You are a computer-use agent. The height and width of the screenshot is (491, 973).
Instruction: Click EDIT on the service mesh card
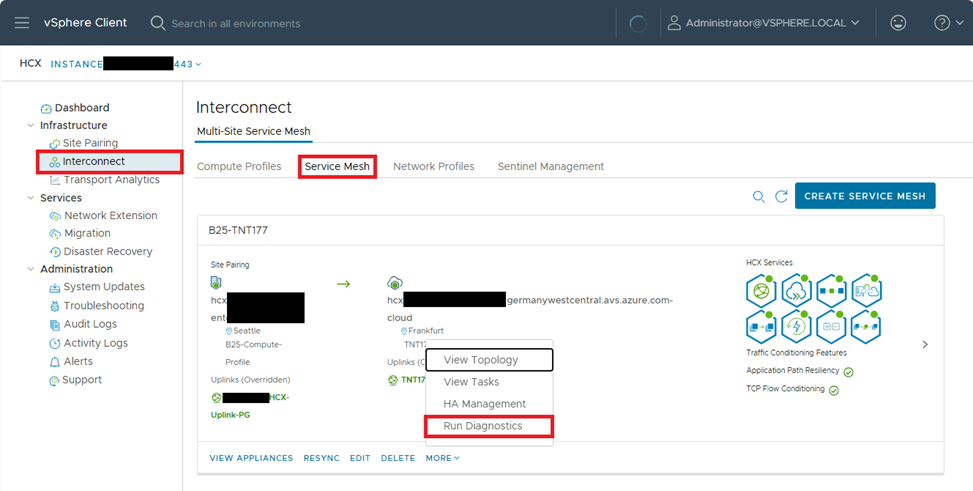click(360, 458)
